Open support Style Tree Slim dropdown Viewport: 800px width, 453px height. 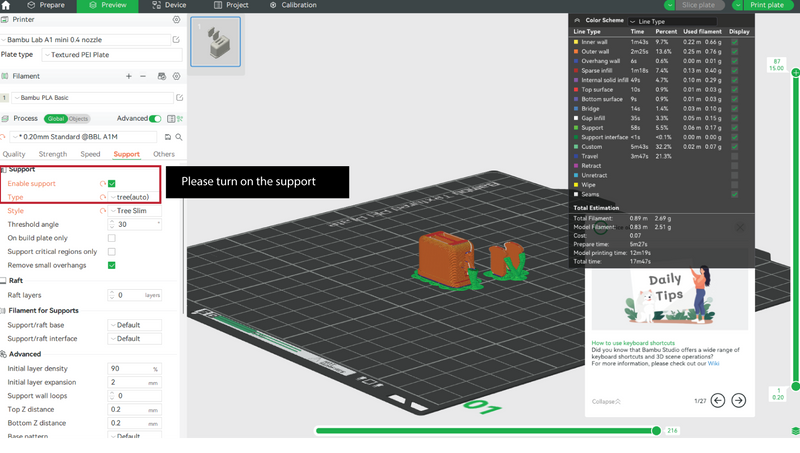[x=135, y=211]
